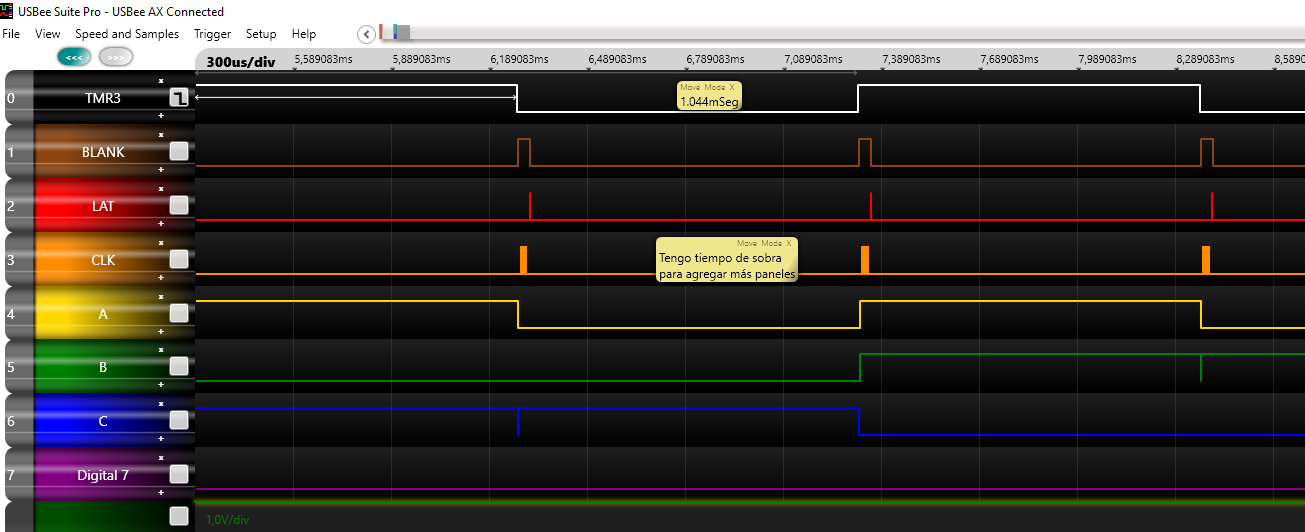Click the + below the LAT channel label

pos(161,224)
